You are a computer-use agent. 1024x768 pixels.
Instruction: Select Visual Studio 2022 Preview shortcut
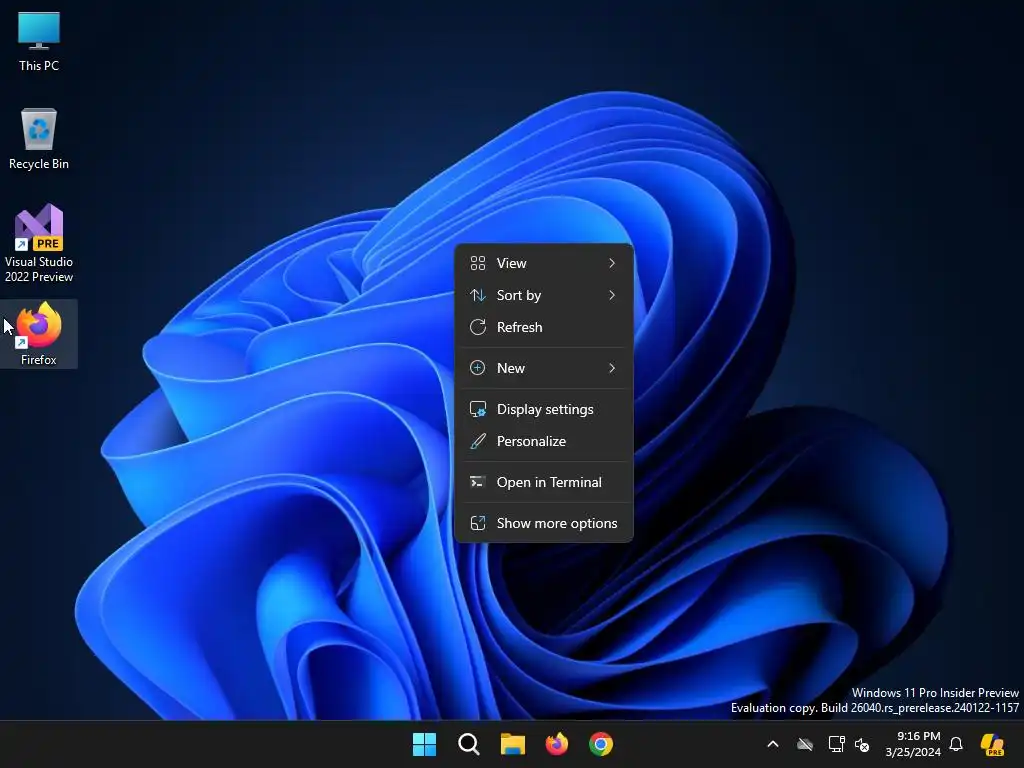pos(39,243)
